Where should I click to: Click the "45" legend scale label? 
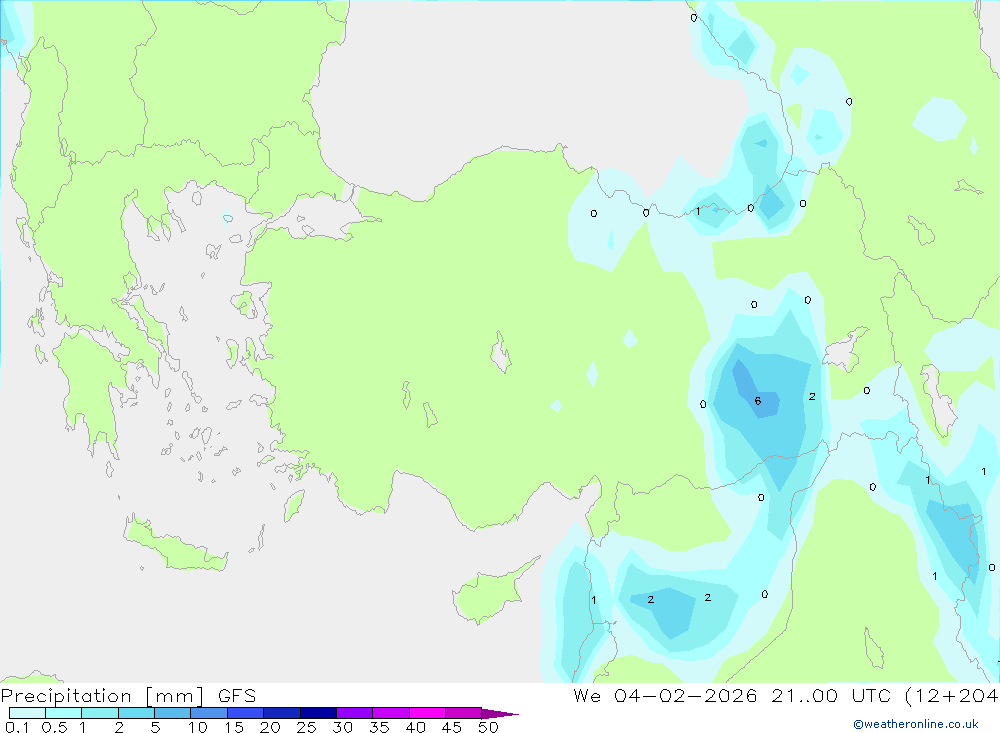coord(452,727)
